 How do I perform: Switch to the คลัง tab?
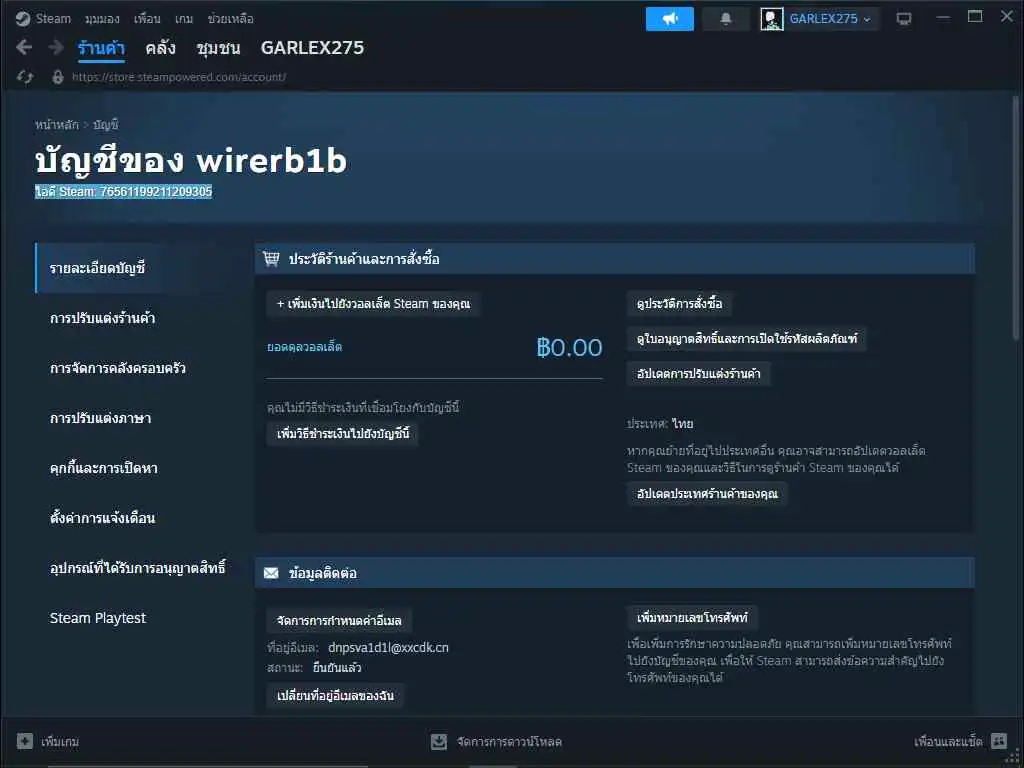tap(161, 48)
